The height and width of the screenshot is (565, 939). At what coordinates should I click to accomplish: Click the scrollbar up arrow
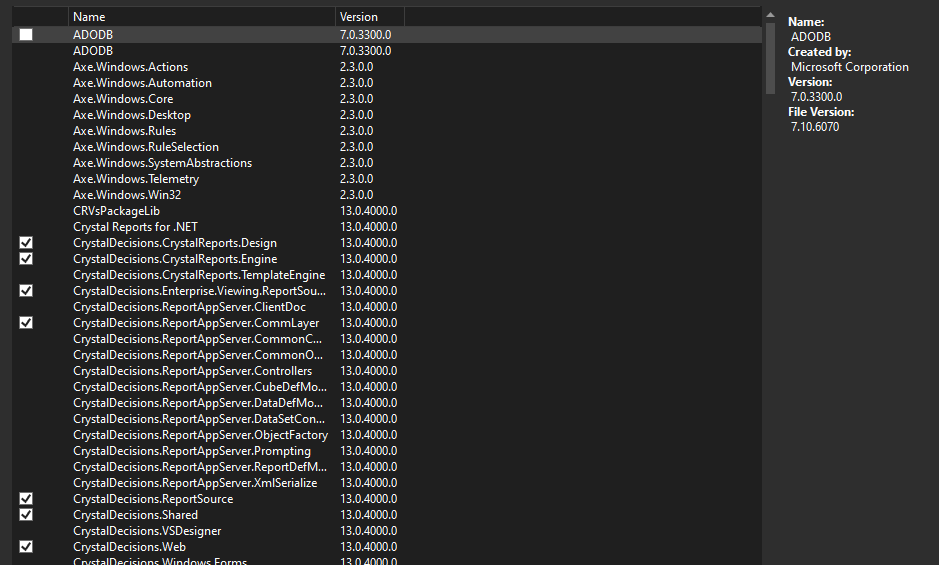tap(771, 15)
